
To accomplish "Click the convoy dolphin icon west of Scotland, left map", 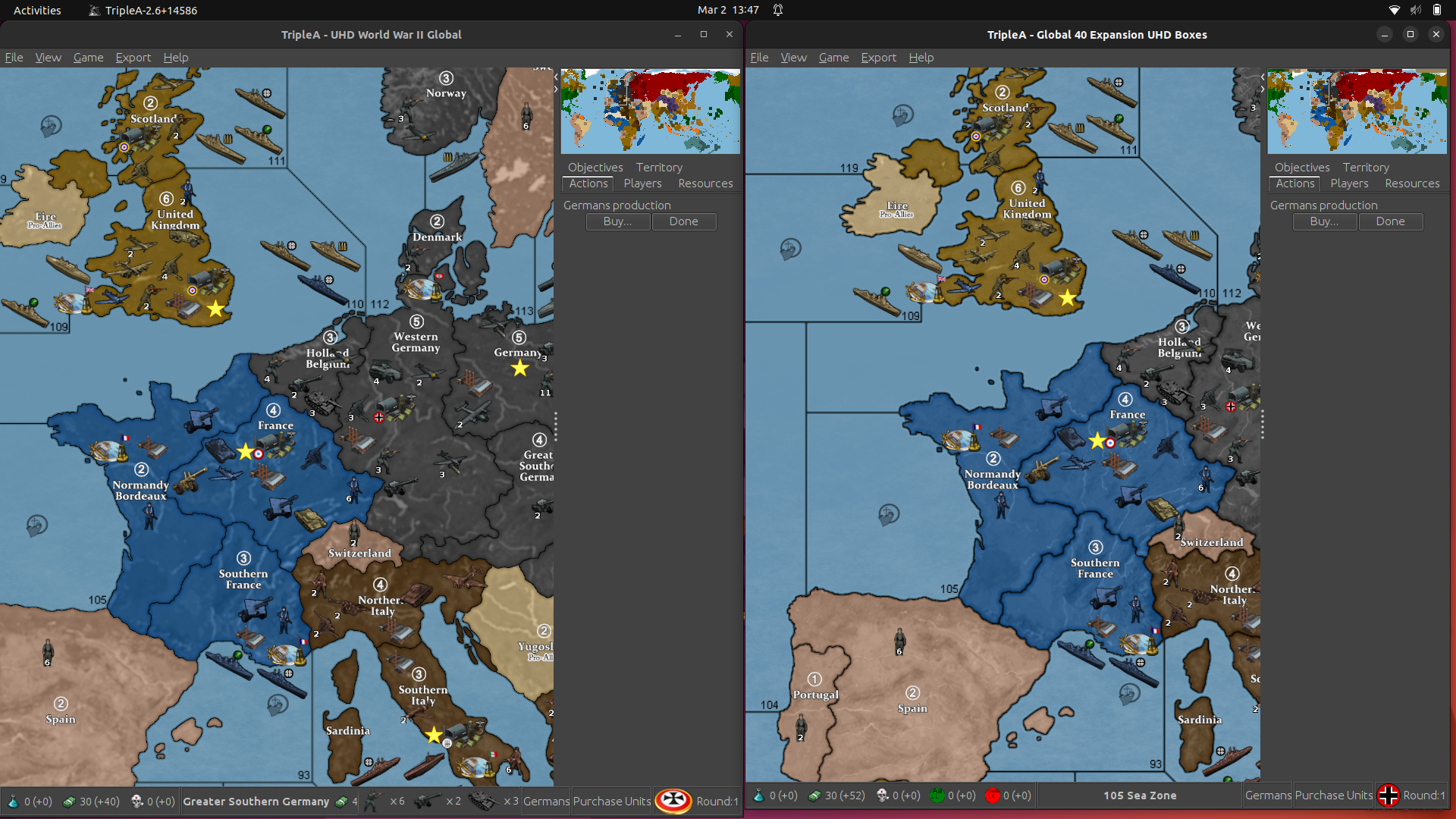I will (51, 125).
